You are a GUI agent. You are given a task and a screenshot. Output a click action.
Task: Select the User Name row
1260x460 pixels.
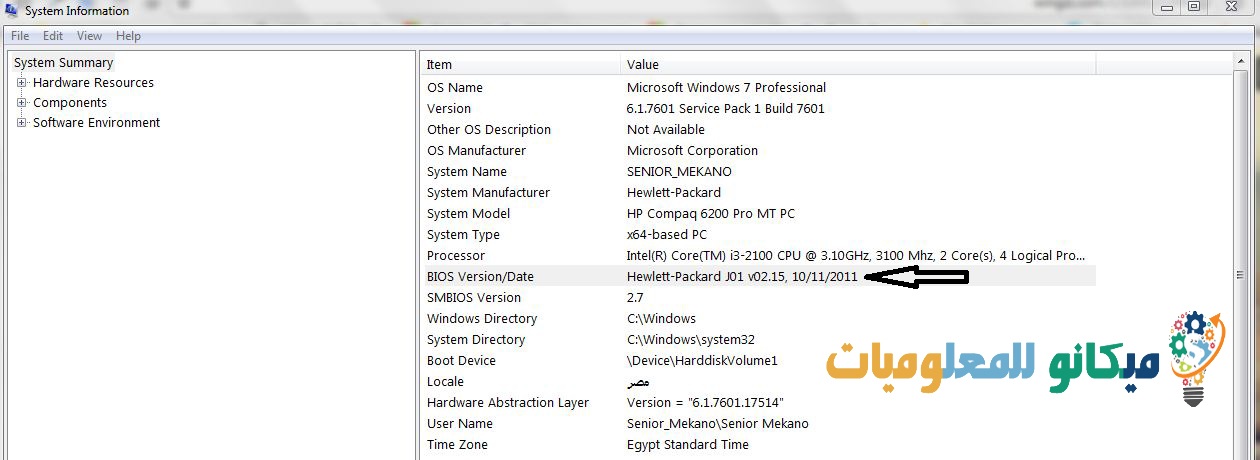758,424
